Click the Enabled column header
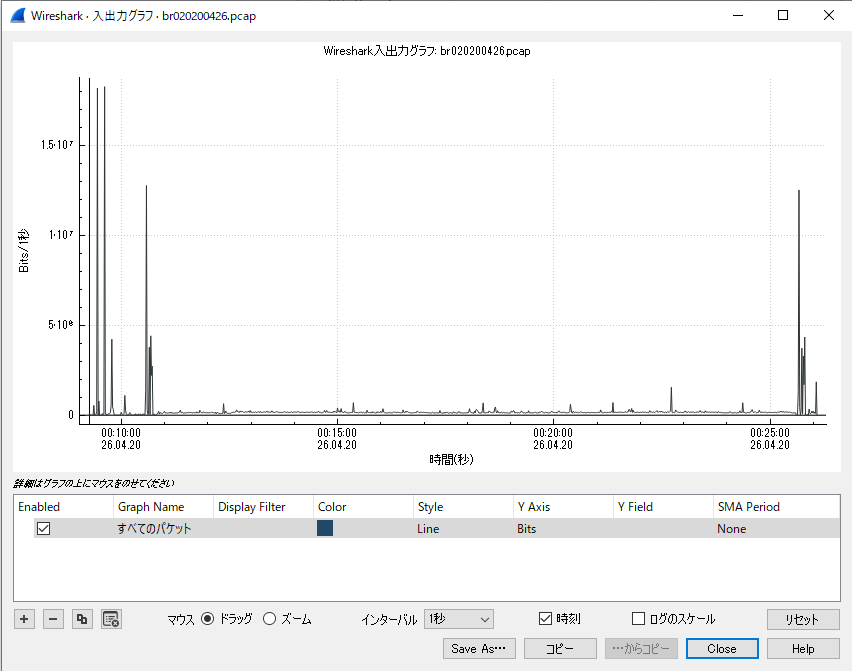 point(64,507)
